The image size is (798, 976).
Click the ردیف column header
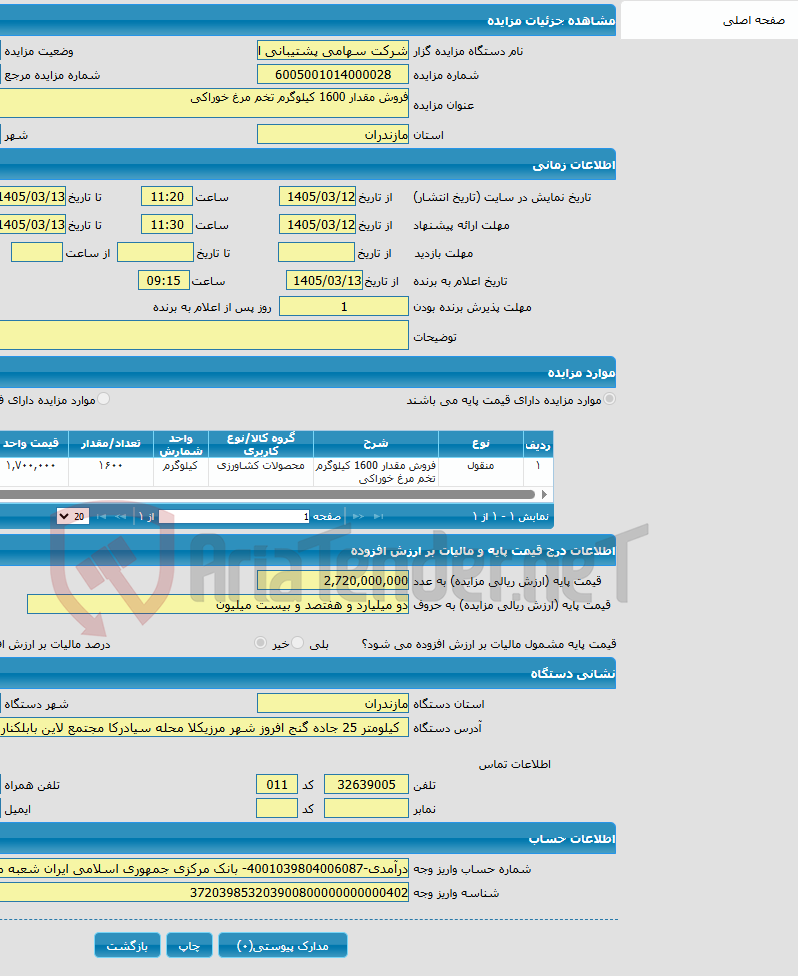(x=538, y=444)
